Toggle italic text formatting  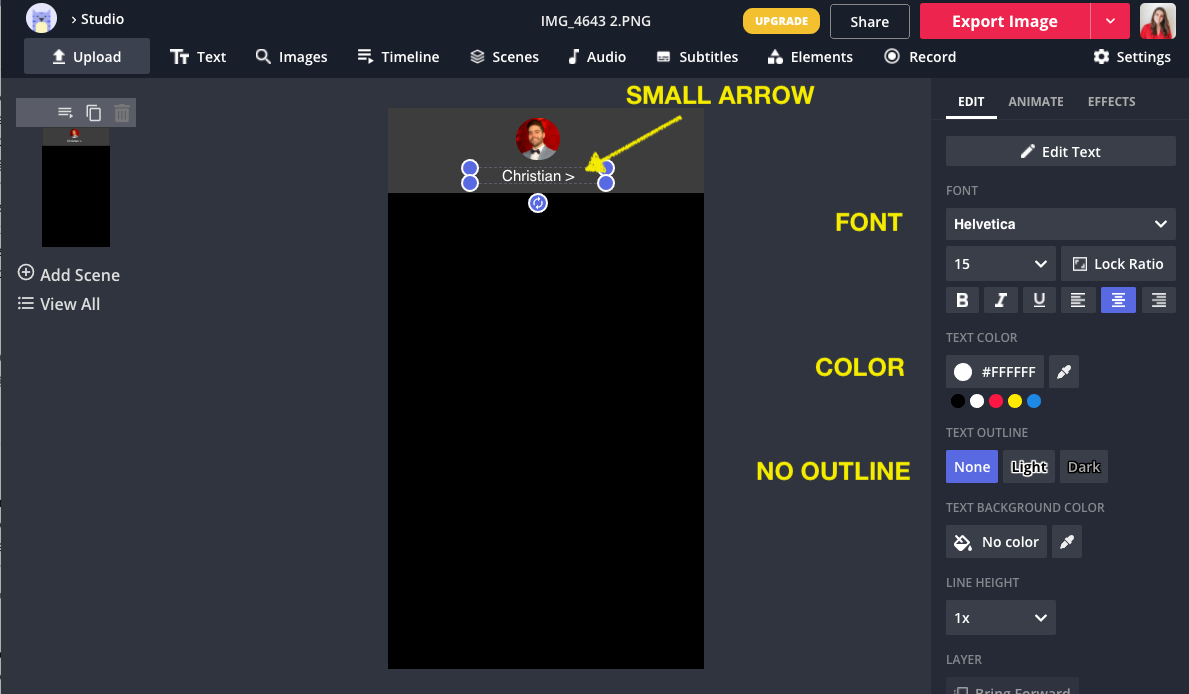1000,300
